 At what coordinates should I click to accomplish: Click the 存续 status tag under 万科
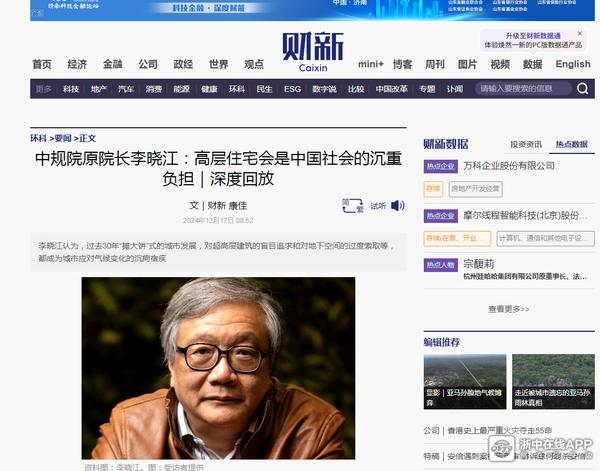tap(433, 187)
